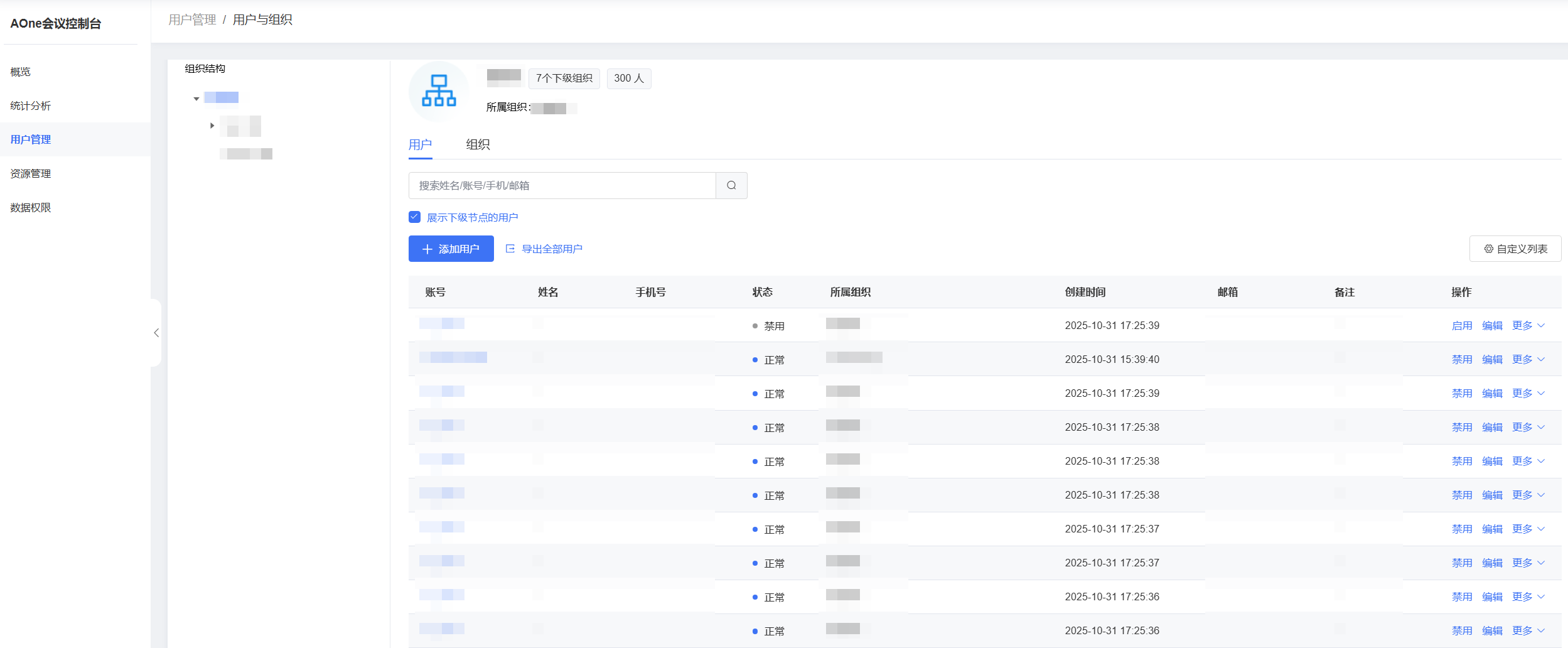Click 启用 for the disabled user
The width and height of the screenshot is (1568, 648).
click(1462, 325)
